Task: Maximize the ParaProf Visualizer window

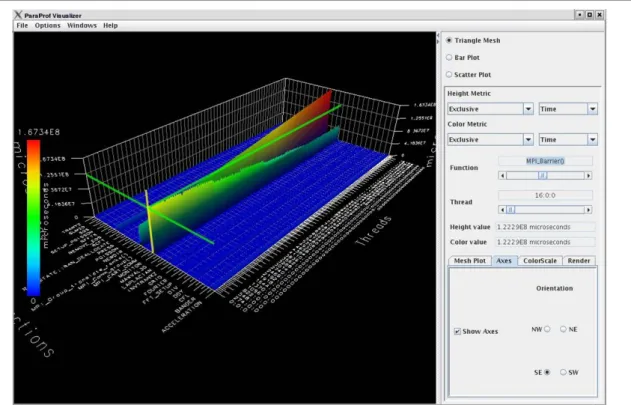Action: point(590,14)
